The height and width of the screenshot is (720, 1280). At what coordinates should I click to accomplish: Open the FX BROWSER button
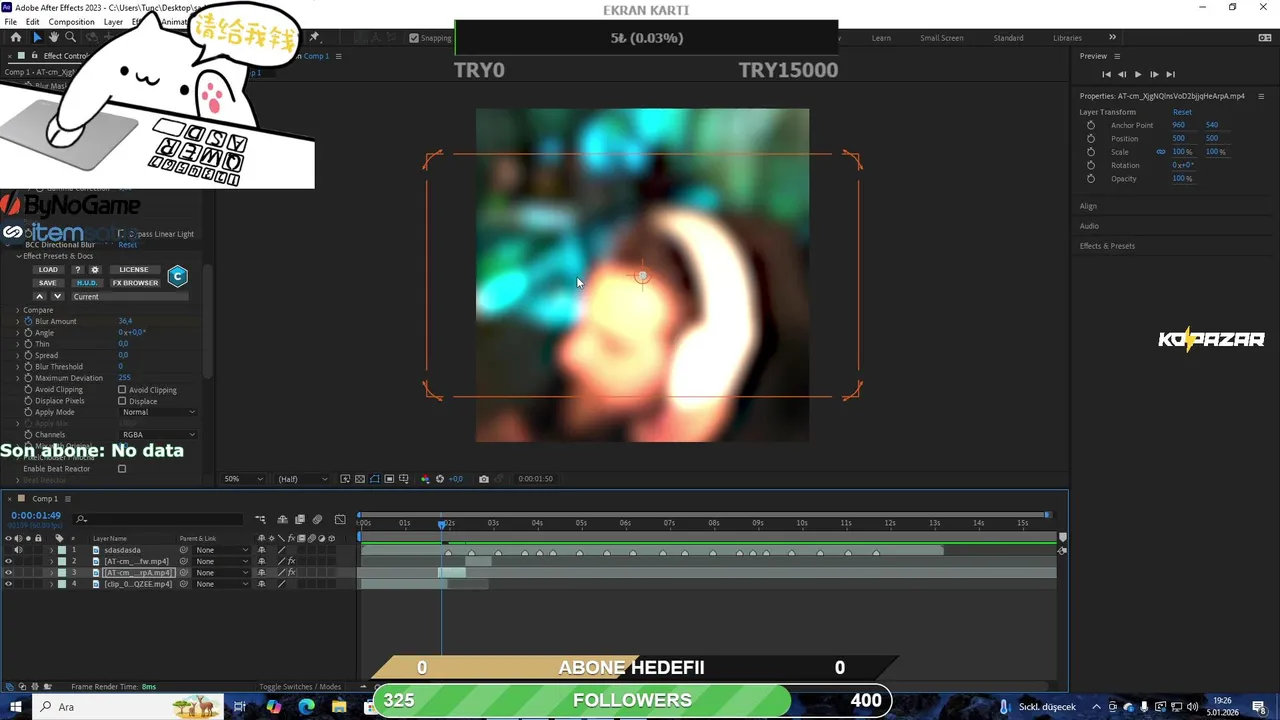[x=135, y=283]
